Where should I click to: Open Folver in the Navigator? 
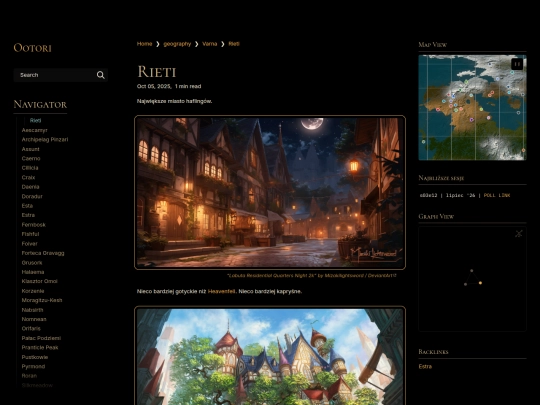(29, 243)
